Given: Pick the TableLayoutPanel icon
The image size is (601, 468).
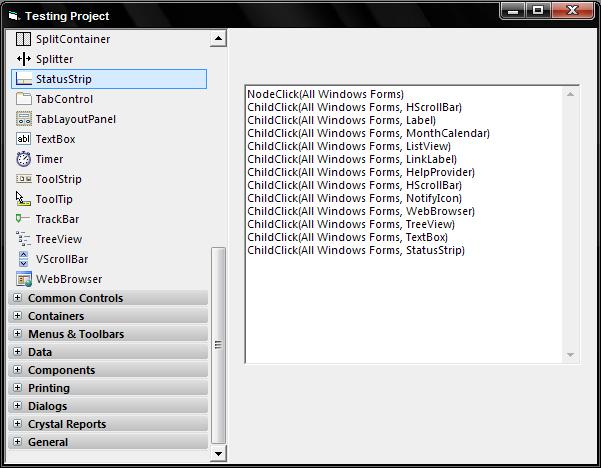Looking at the screenshot, I should tap(24, 119).
